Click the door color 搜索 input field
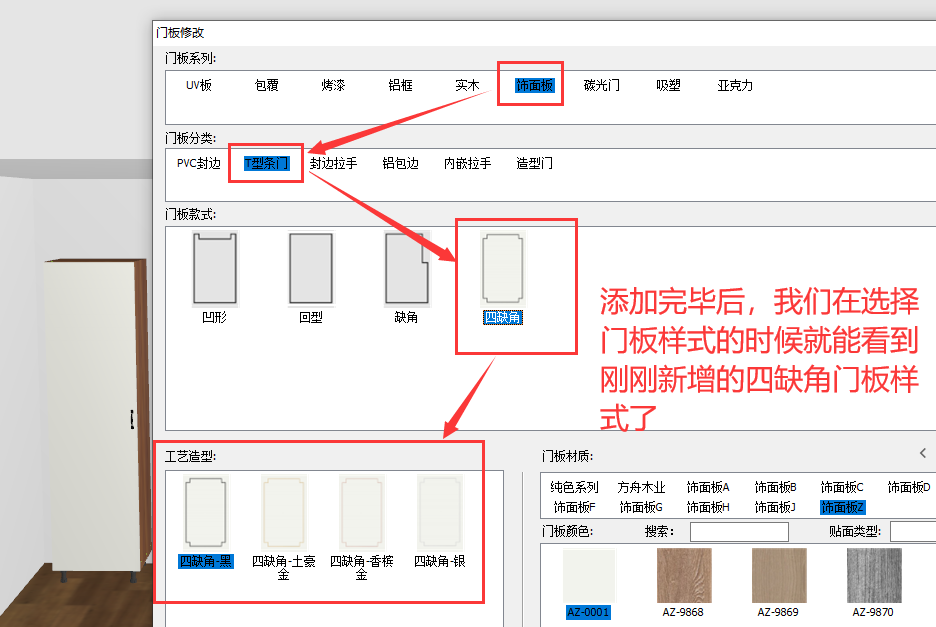The height and width of the screenshot is (627, 936). point(739,531)
